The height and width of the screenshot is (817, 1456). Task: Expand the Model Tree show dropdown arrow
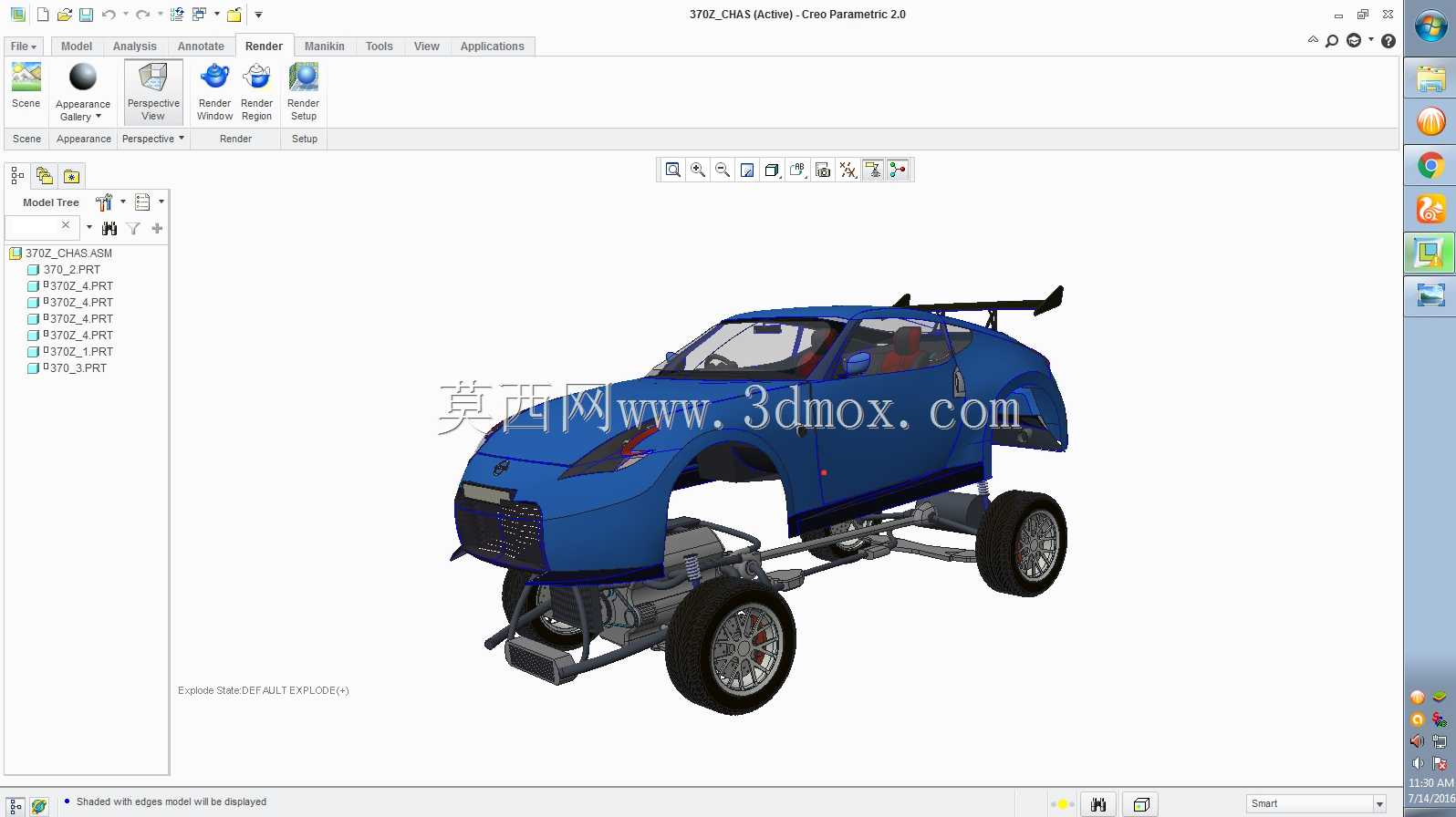[161, 202]
